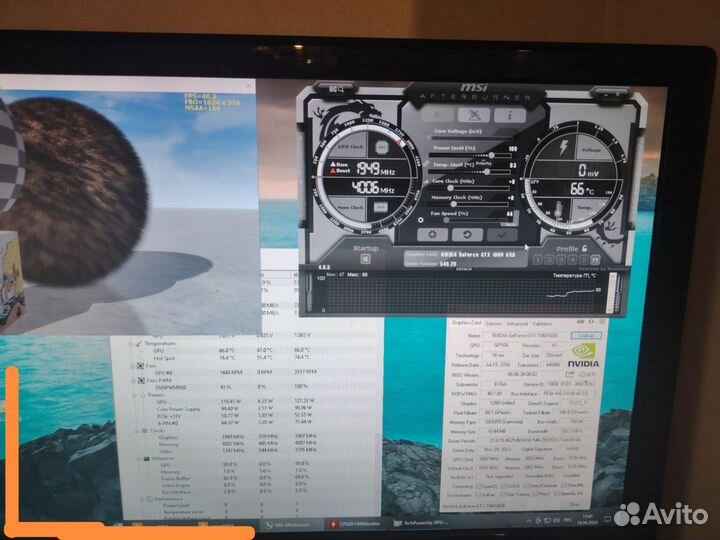Open the Sensors tab in GPU-Z
This screenshot has height=540, width=720.
(x=494, y=323)
